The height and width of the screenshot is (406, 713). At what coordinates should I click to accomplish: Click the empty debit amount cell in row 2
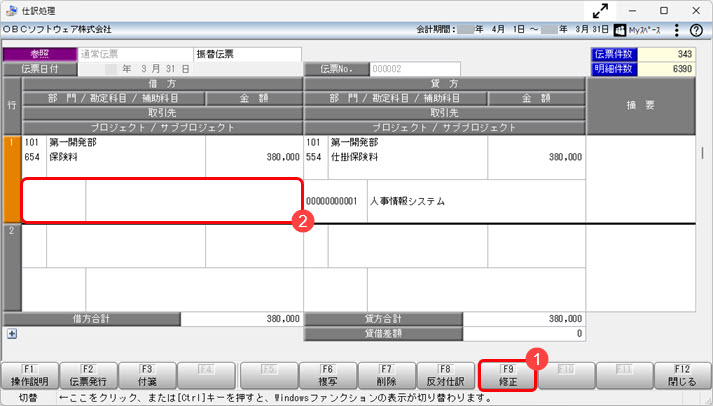[x=254, y=246]
